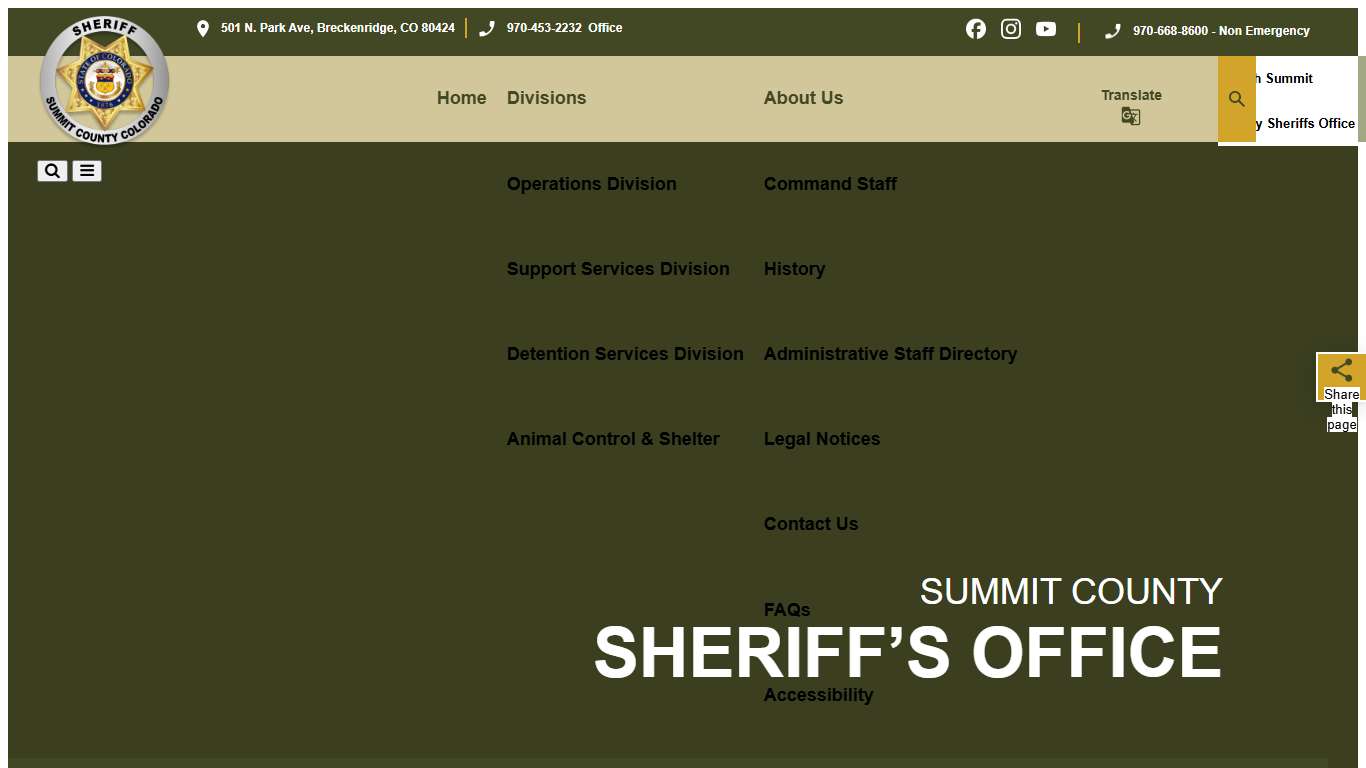Click the FAQs link
The width and height of the screenshot is (1366, 768).
(x=787, y=609)
